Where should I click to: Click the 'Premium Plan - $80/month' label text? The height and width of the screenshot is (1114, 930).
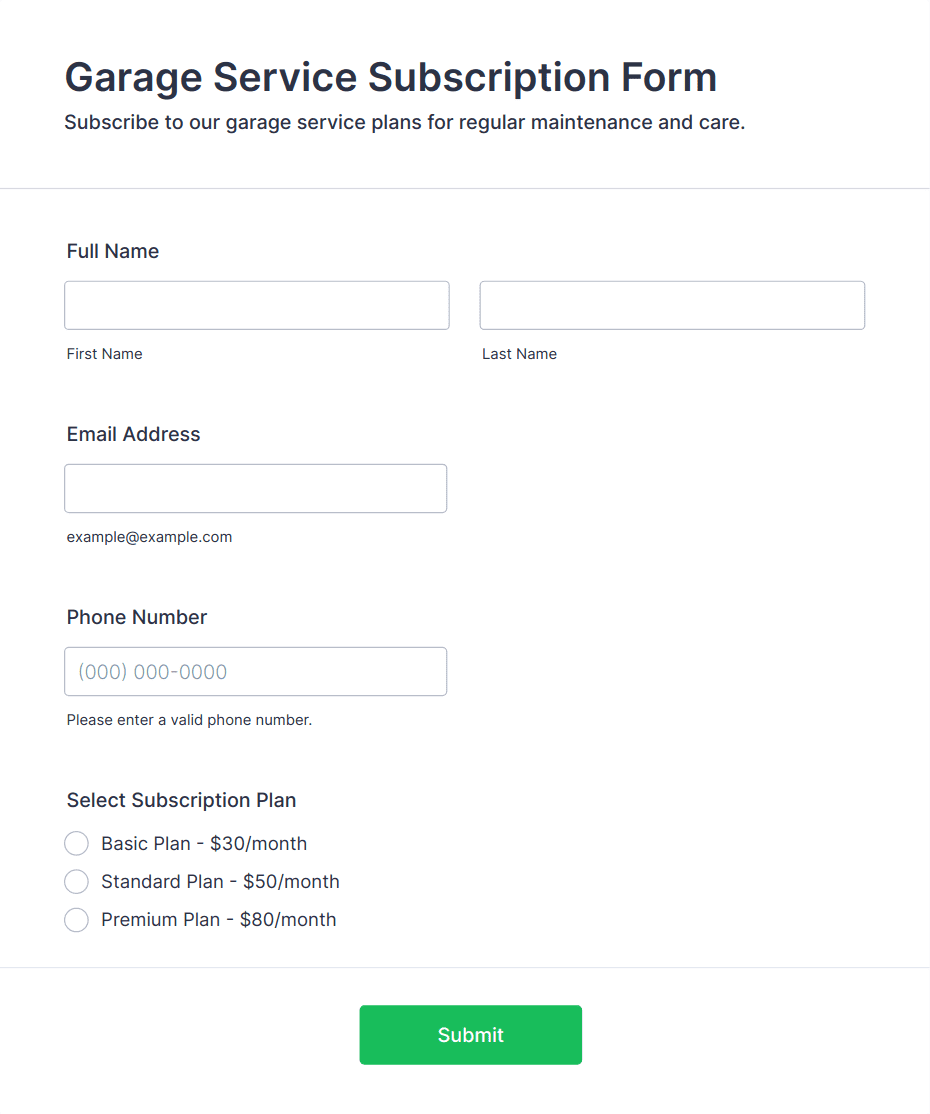(x=219, y=920)
